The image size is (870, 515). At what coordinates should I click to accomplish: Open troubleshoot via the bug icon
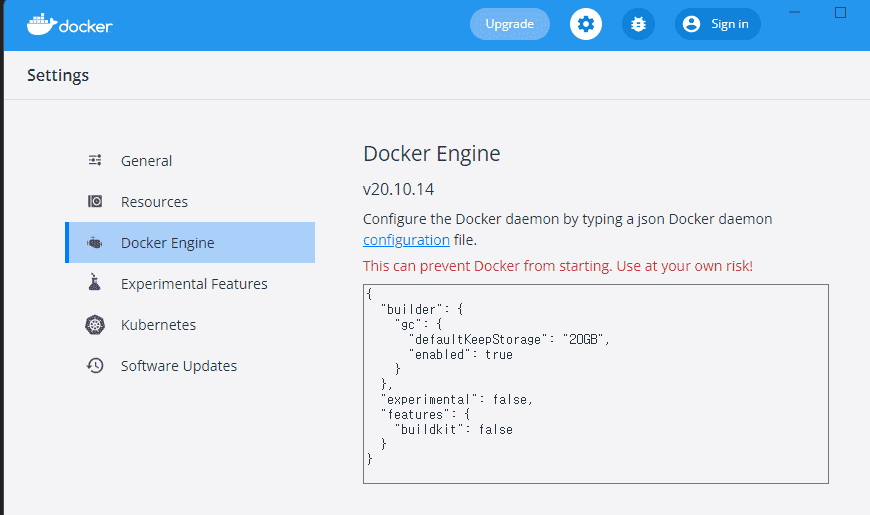click(638, 24)
